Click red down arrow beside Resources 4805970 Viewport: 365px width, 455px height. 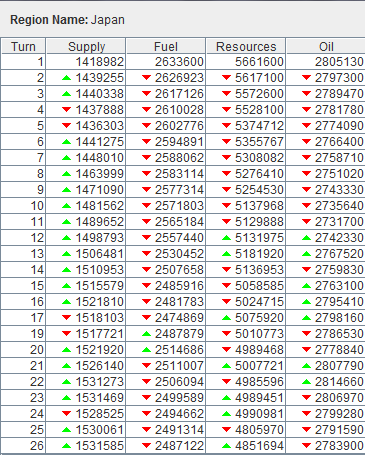pos(226,430)
